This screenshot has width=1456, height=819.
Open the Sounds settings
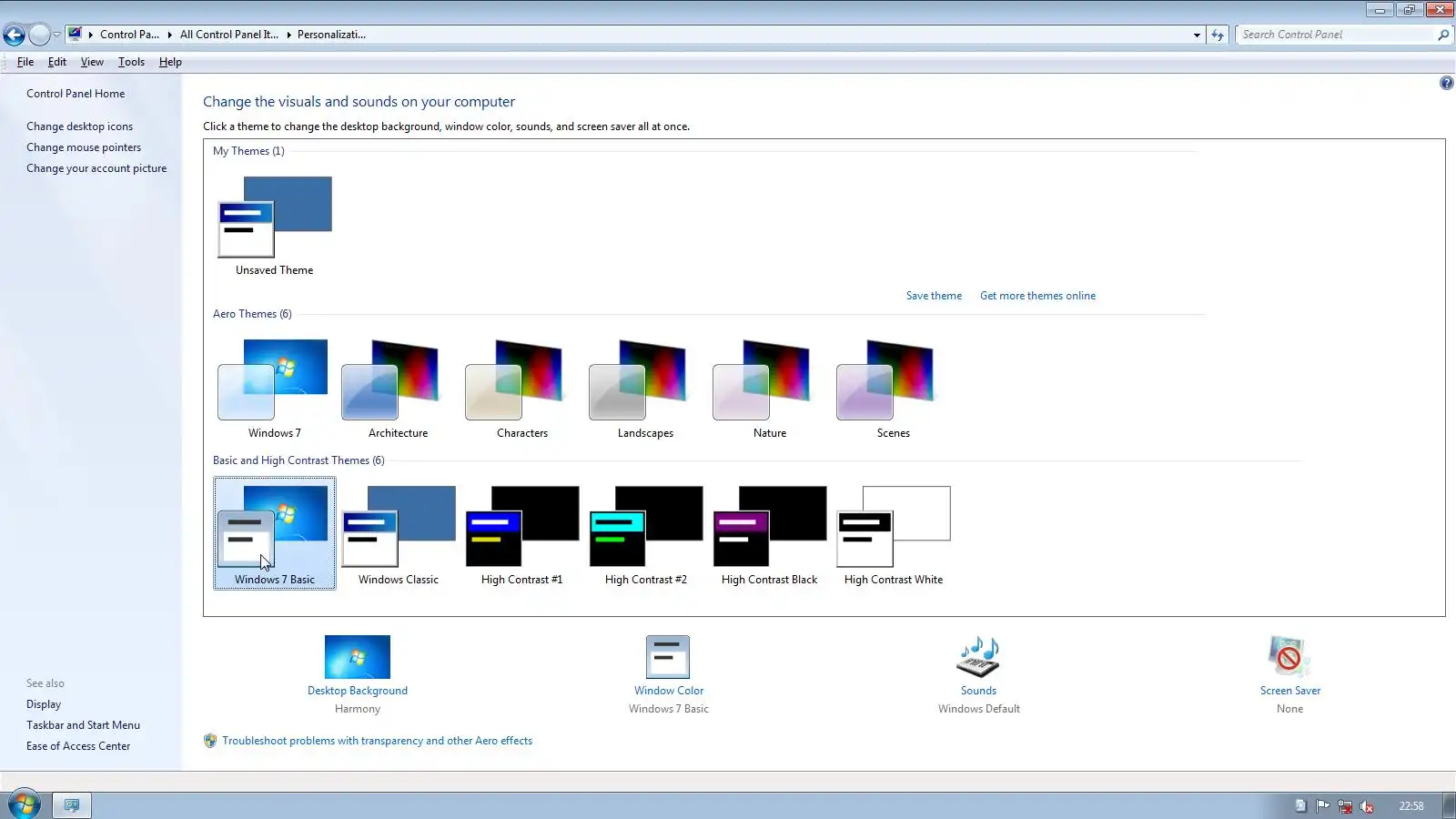(978, 674)
